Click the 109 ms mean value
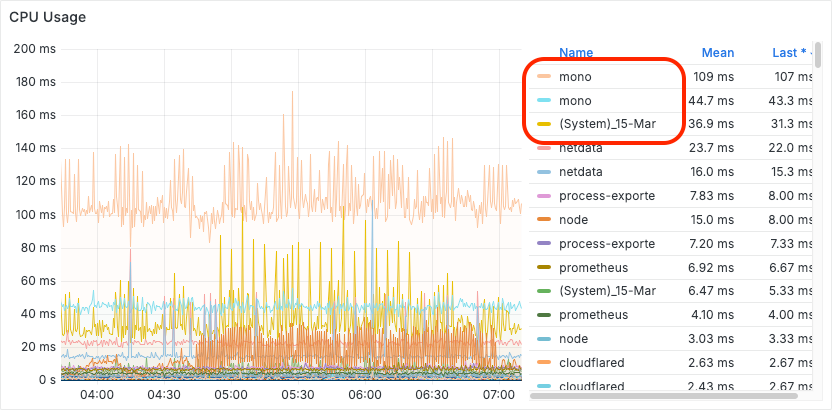832x410 pixels. [x=713, y=77]
